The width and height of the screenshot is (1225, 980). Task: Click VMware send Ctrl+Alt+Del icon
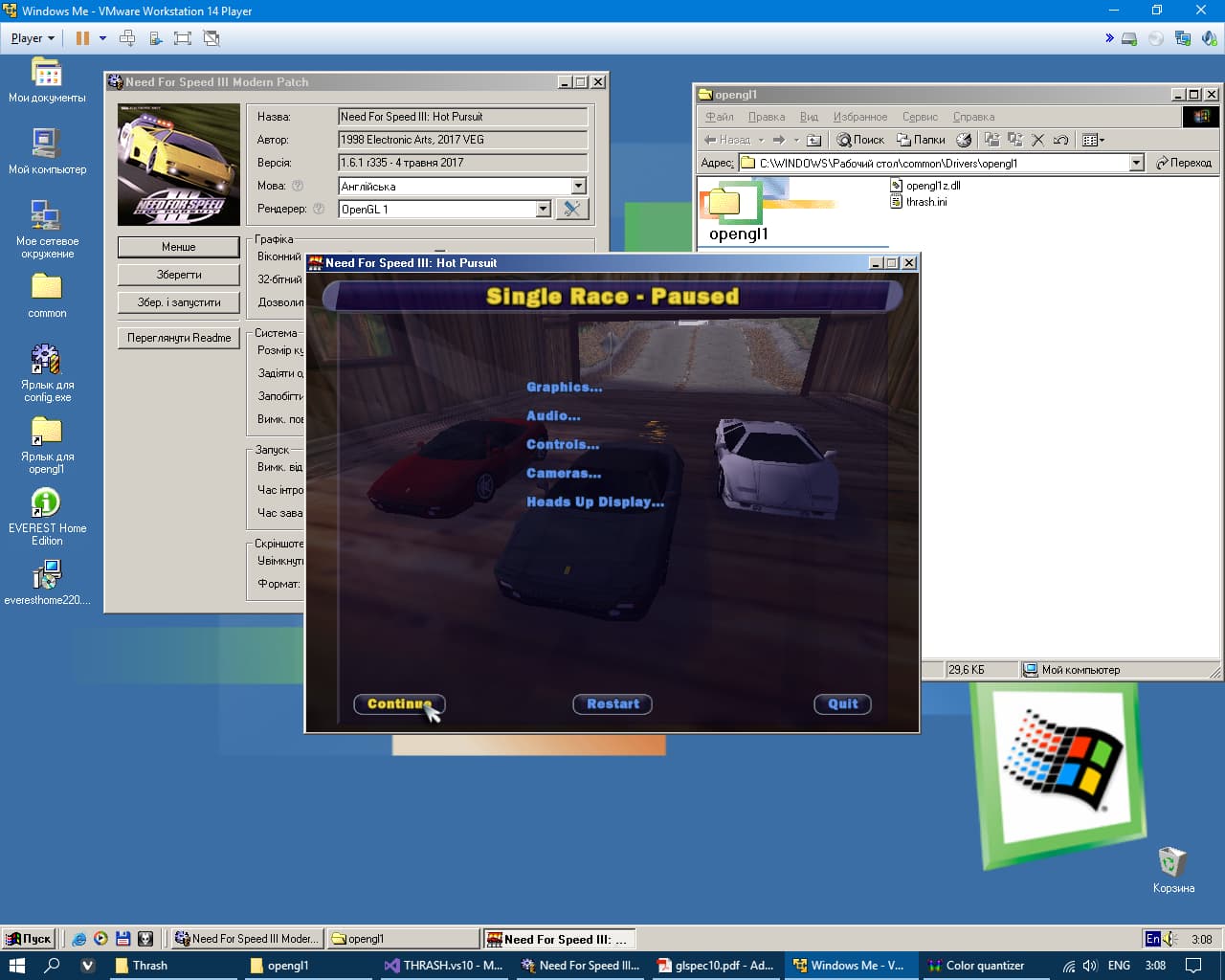tap(127, 38)
